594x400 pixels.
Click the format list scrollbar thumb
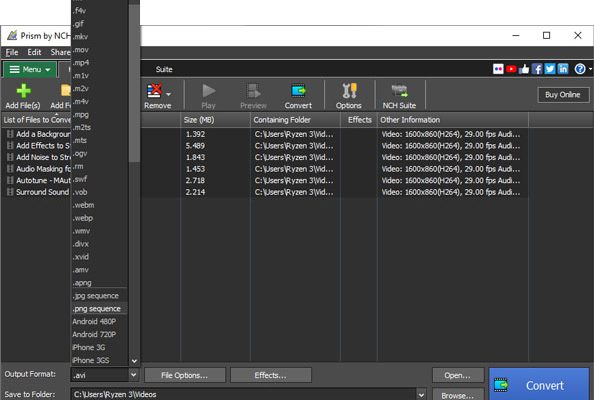[134, 82]
